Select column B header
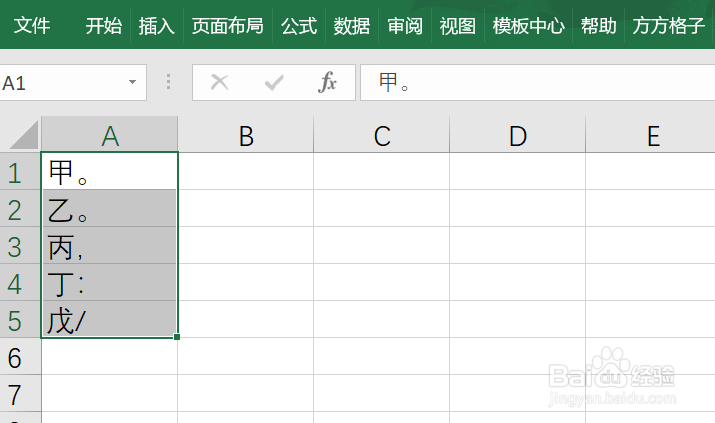715x423 pixels. coord(246,135)
